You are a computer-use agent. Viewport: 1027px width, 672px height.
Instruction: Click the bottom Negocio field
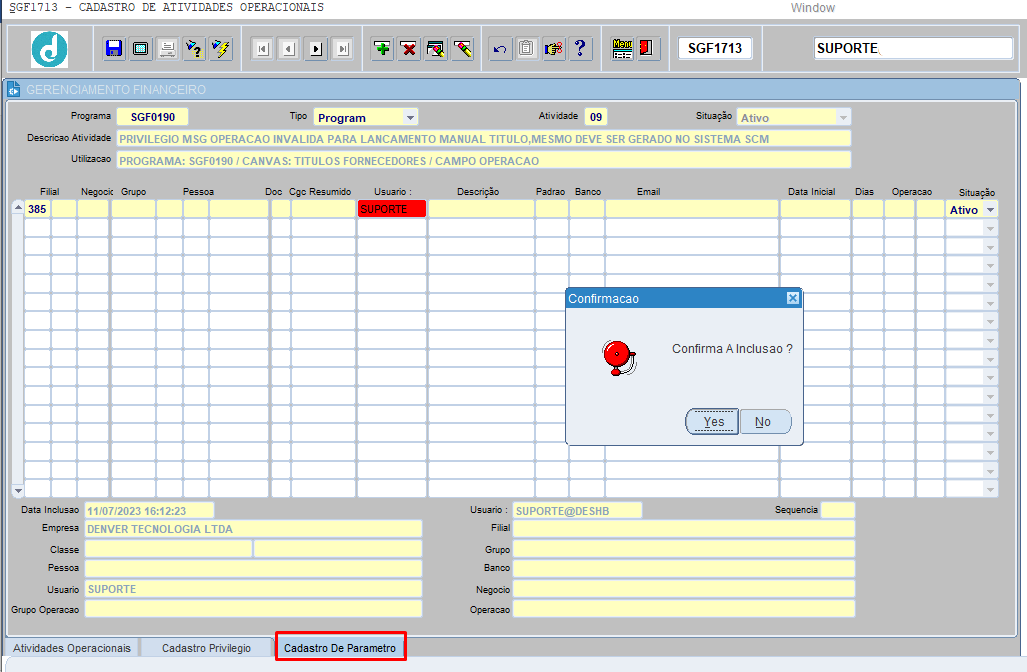pos(684,589)
